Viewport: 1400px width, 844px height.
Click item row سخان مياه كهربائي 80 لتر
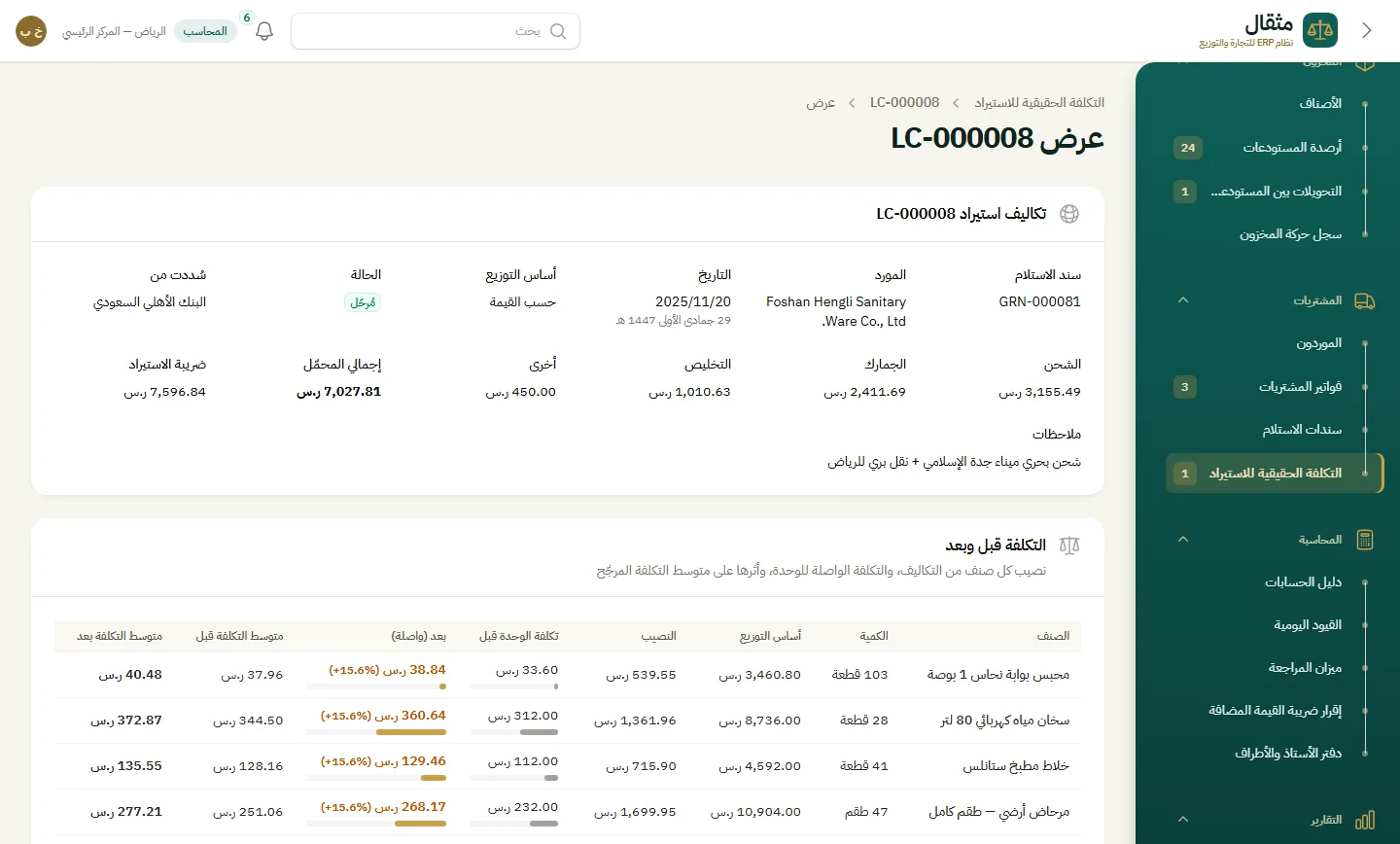[x=568, y=721]
